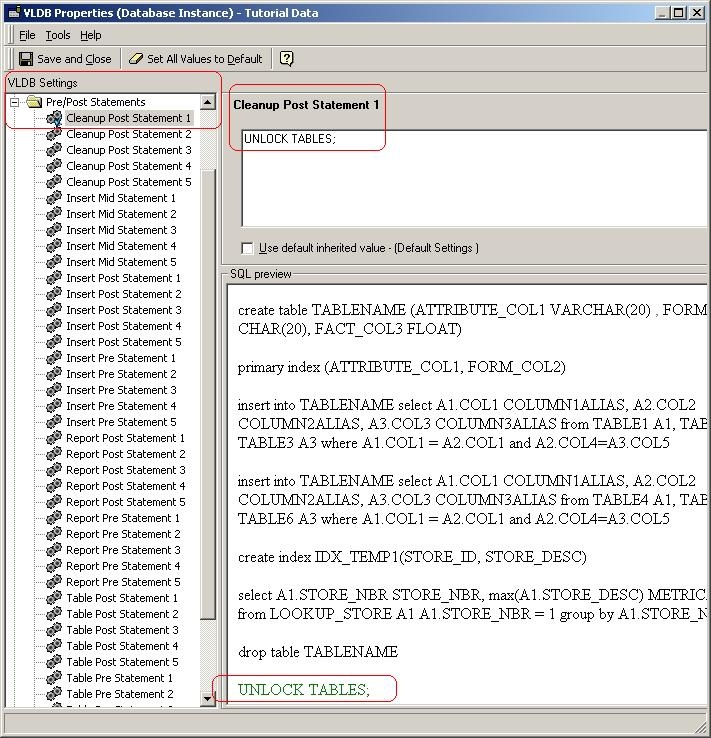Collapse the Pre/Post Statements tree node

[x=15, y=102]
